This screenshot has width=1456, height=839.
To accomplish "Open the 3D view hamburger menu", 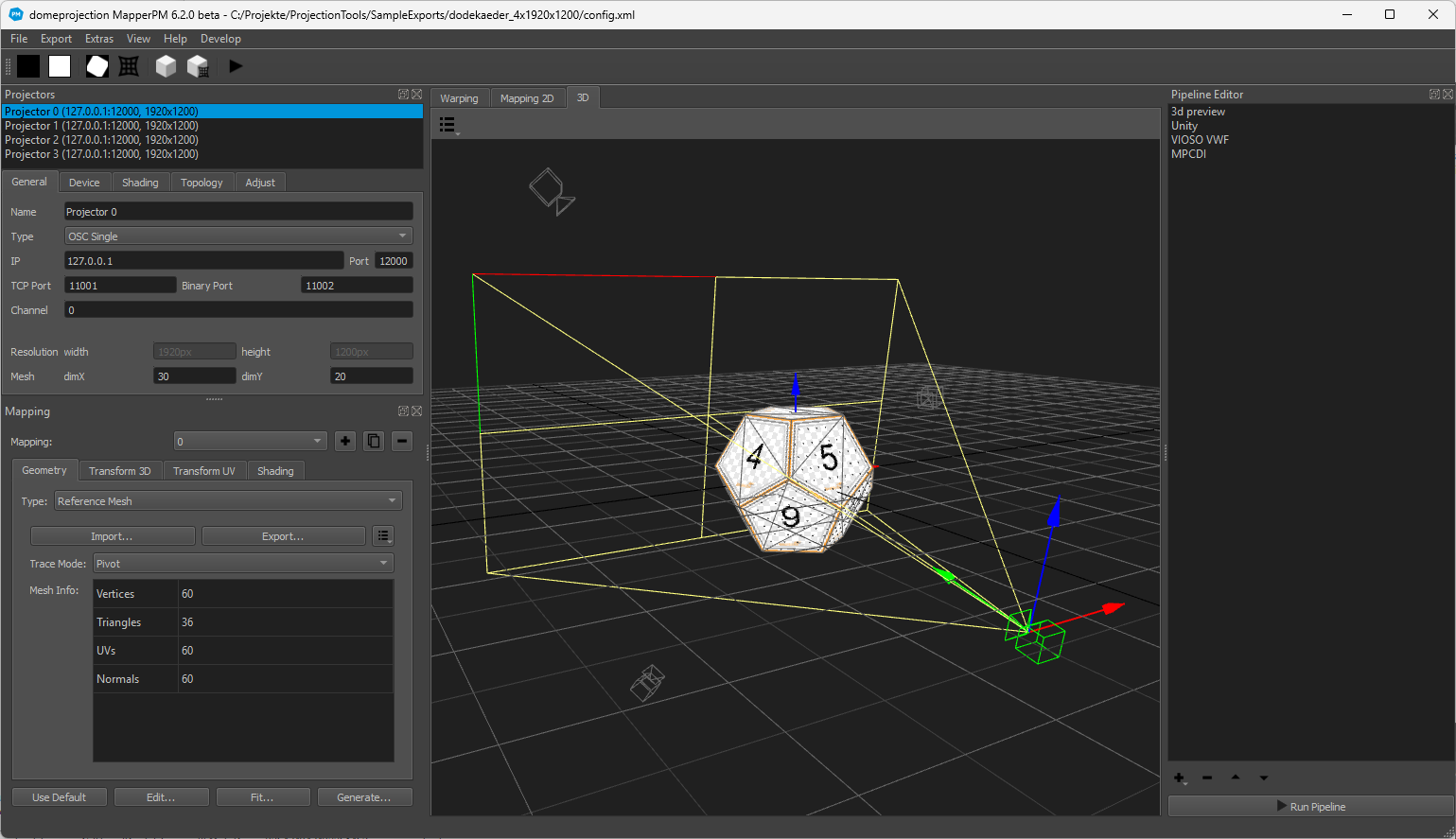I will [447, 125].
